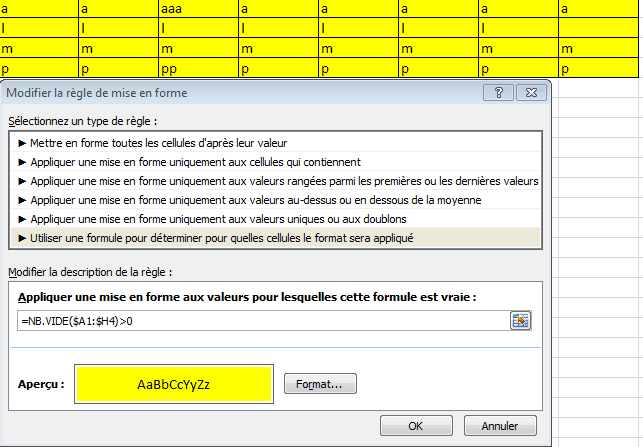Open the Format... options

pos(320,383)
